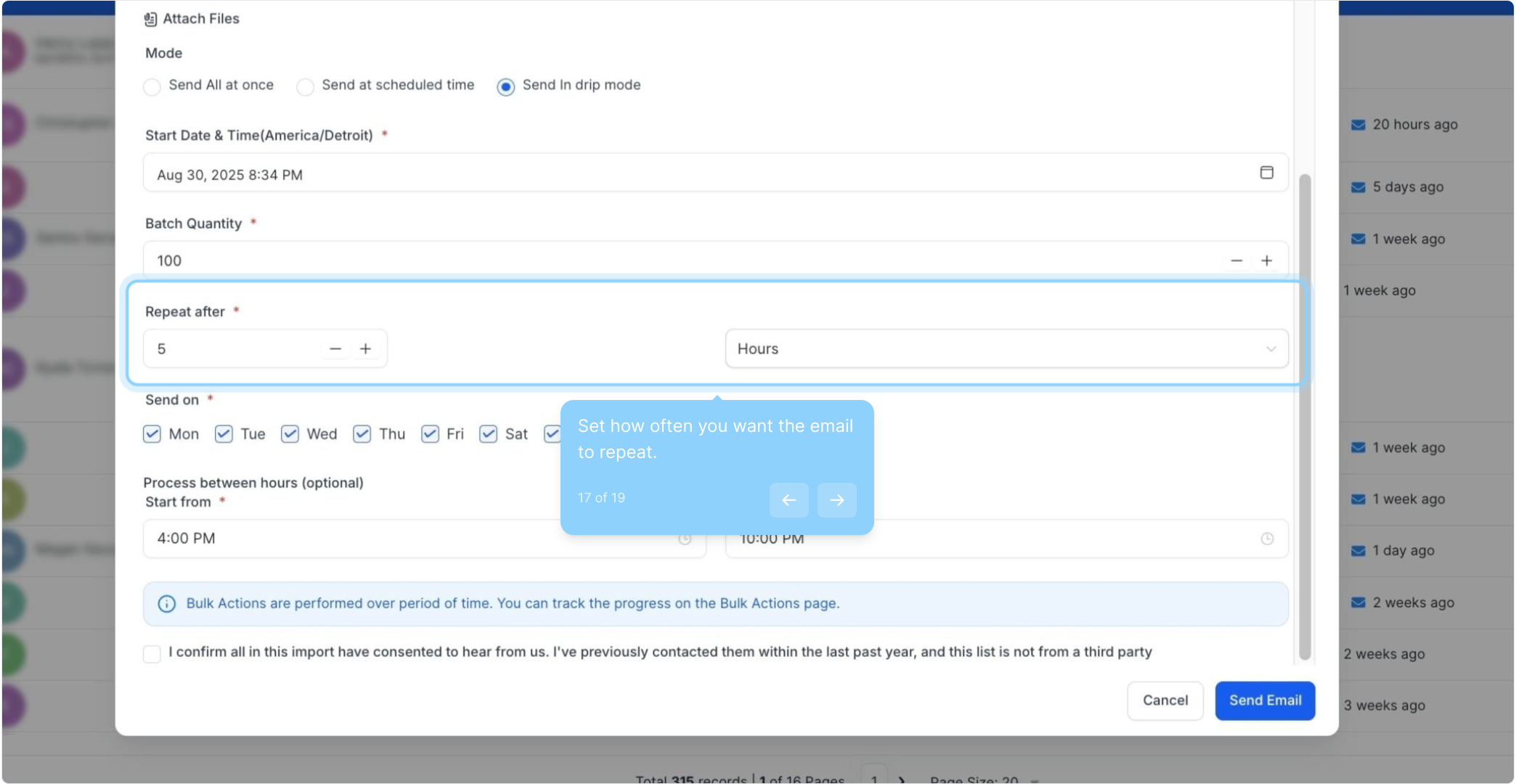Click the Send Email button
This screenshot has height=784, width=1516.
(x=1265, y=701)
